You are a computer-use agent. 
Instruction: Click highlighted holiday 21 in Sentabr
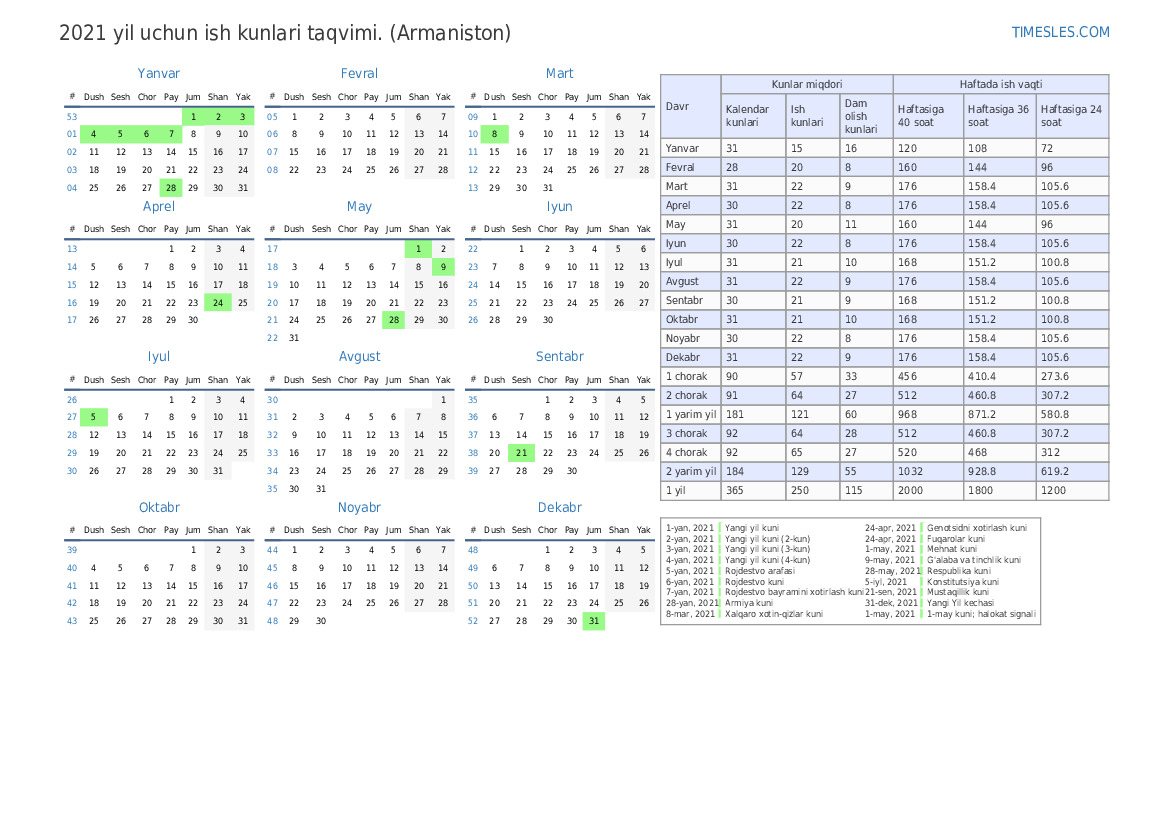[521, 453]
